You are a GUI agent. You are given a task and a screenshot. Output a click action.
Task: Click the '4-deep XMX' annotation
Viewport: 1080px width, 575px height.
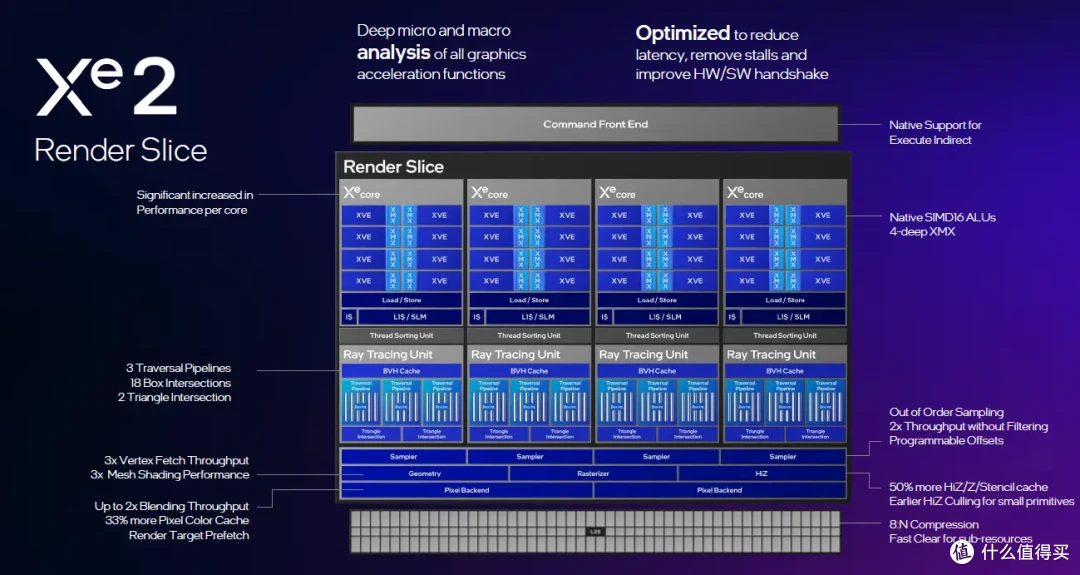[x=922, y=232]
